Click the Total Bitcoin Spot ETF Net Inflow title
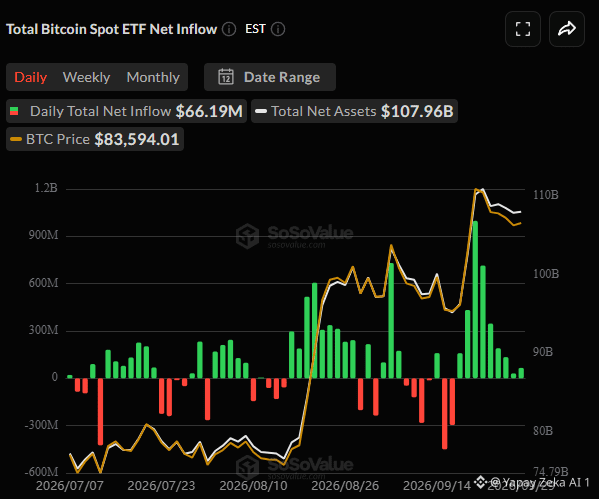The image size is (599, 499). pos(112,29)
